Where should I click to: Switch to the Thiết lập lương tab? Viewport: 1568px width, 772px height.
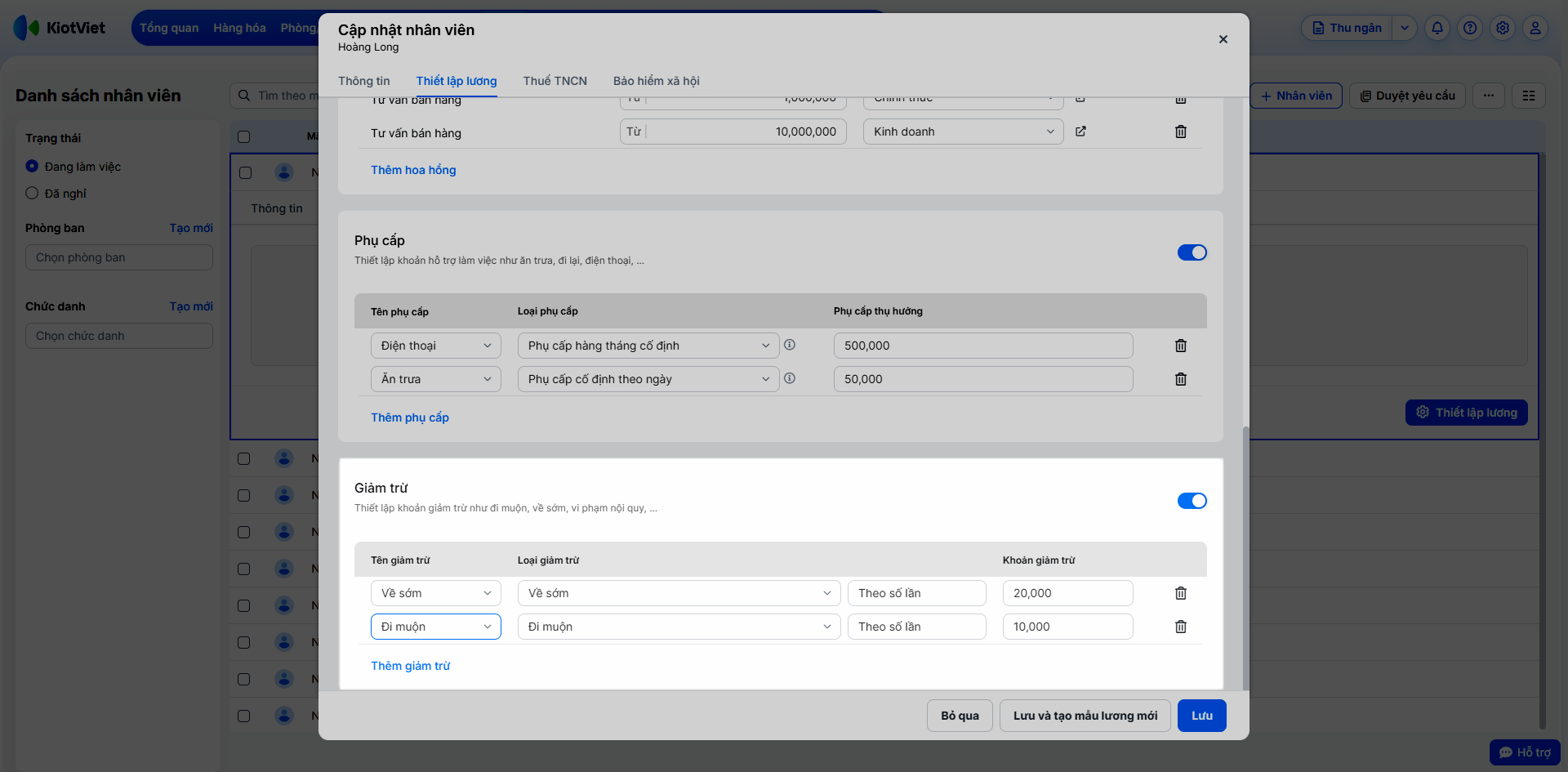pos(457,81)
